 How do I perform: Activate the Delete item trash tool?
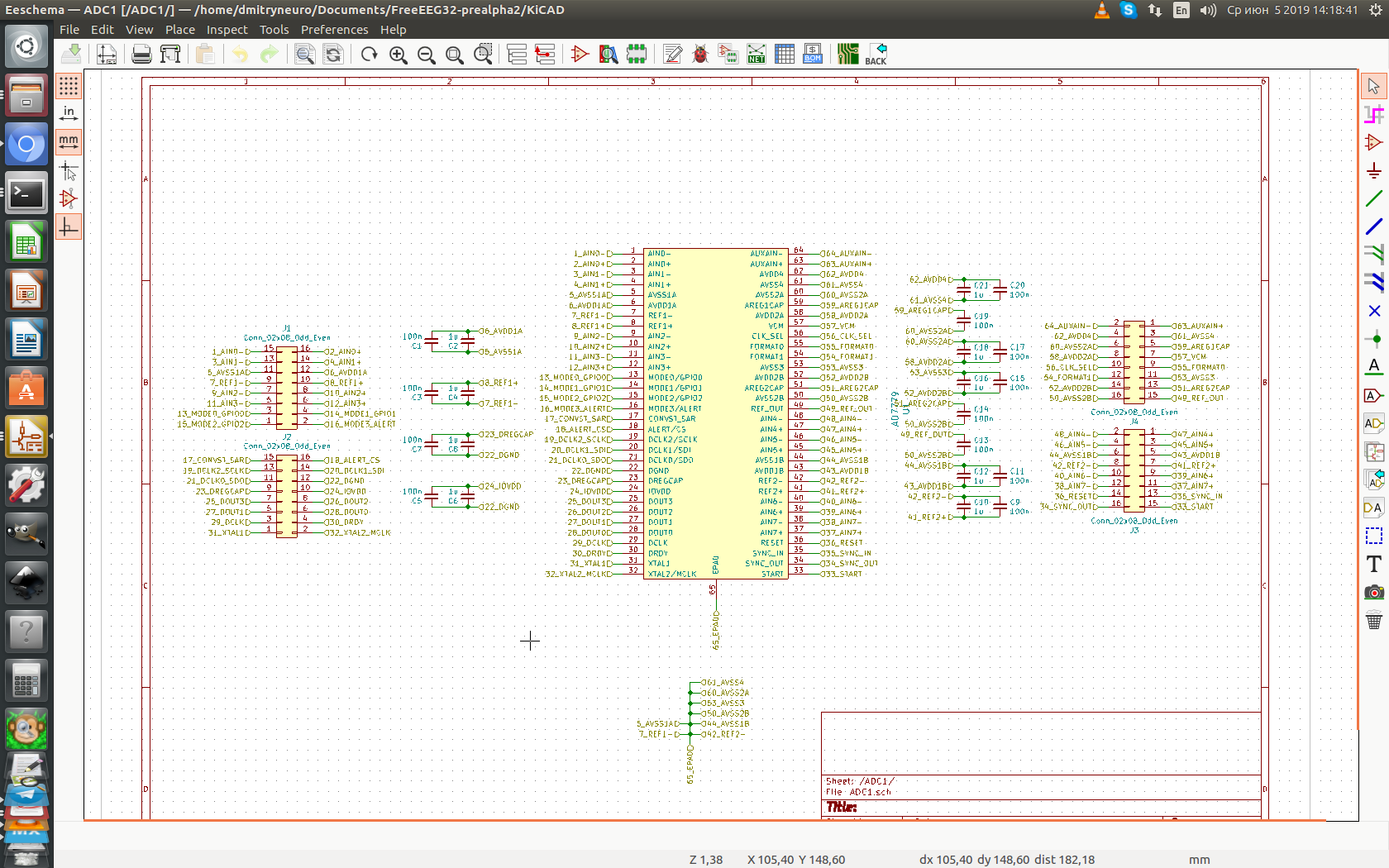(1373, 621)
